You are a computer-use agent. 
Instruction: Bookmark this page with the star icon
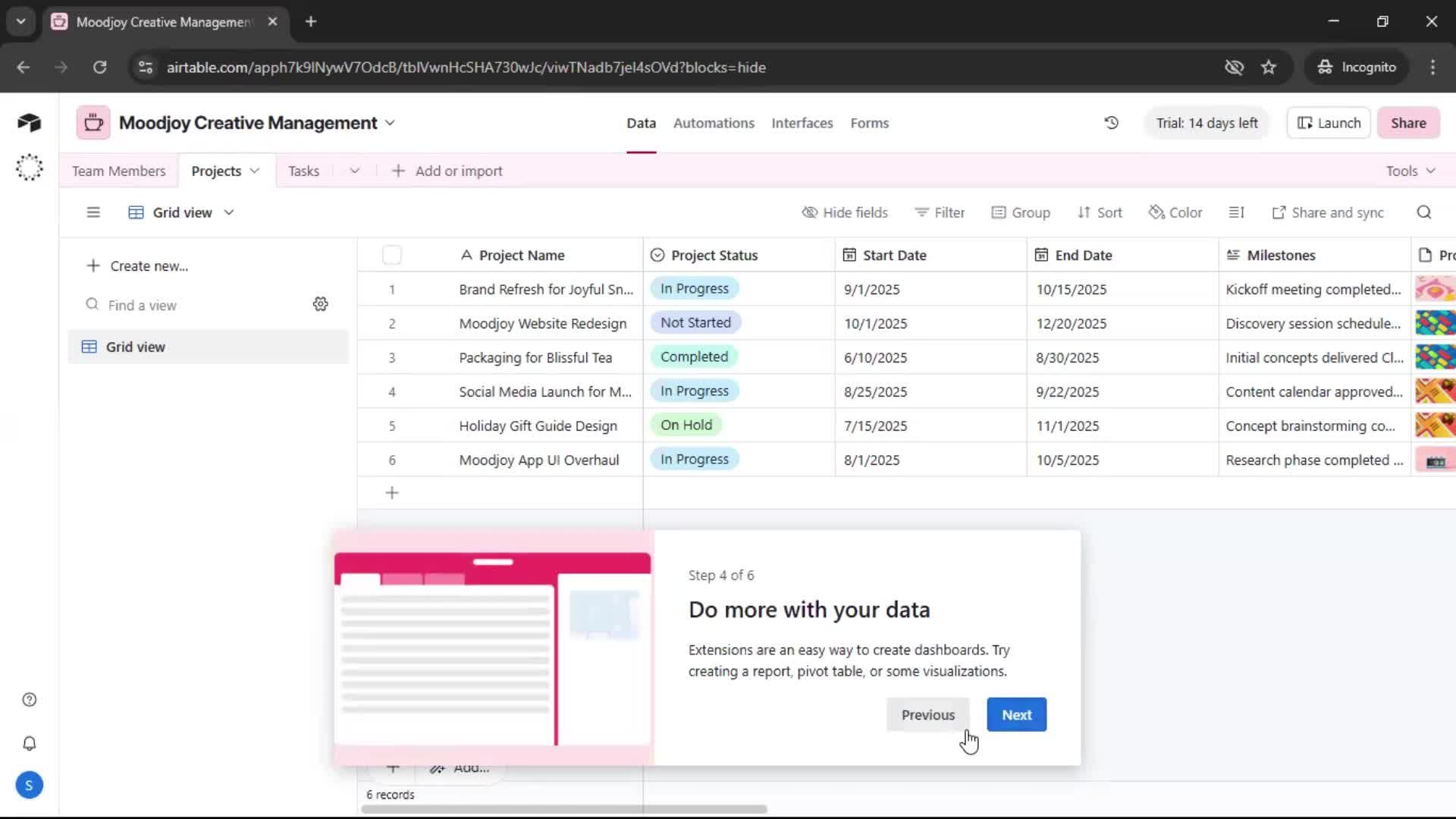1269,67
